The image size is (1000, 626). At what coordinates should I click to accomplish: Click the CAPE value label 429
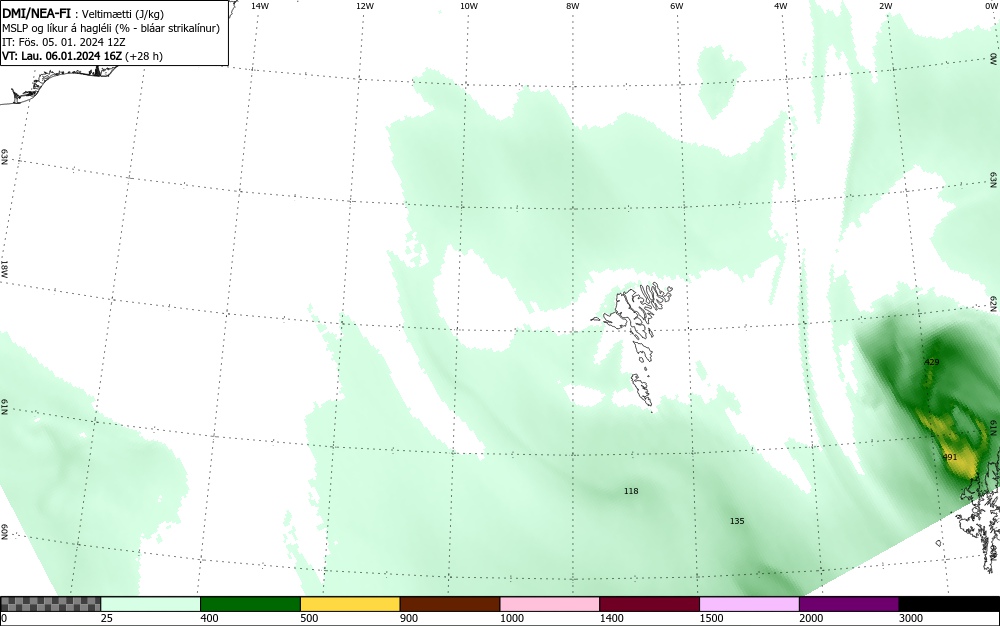point(932,362)
